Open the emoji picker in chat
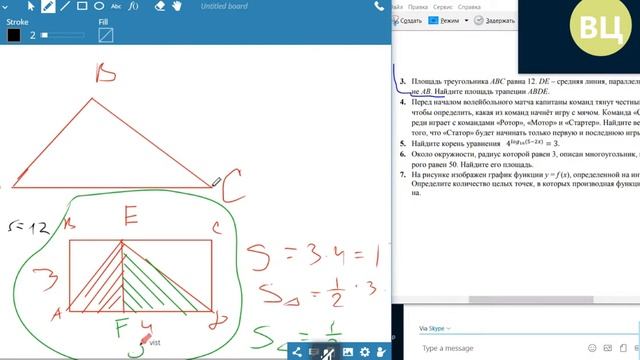Screen dimensions: 640x360 click(592, 348)
